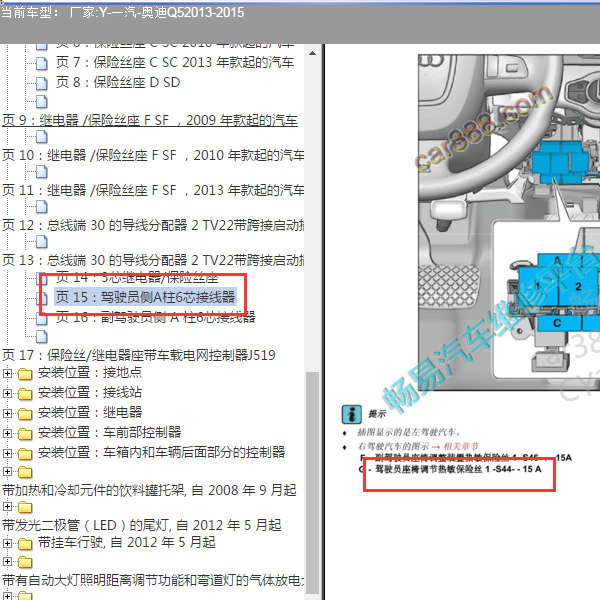This screenshot has height=600, width=600.
Task: Open page 16 passenger side A-pillar connector
Action: point(155,317)
